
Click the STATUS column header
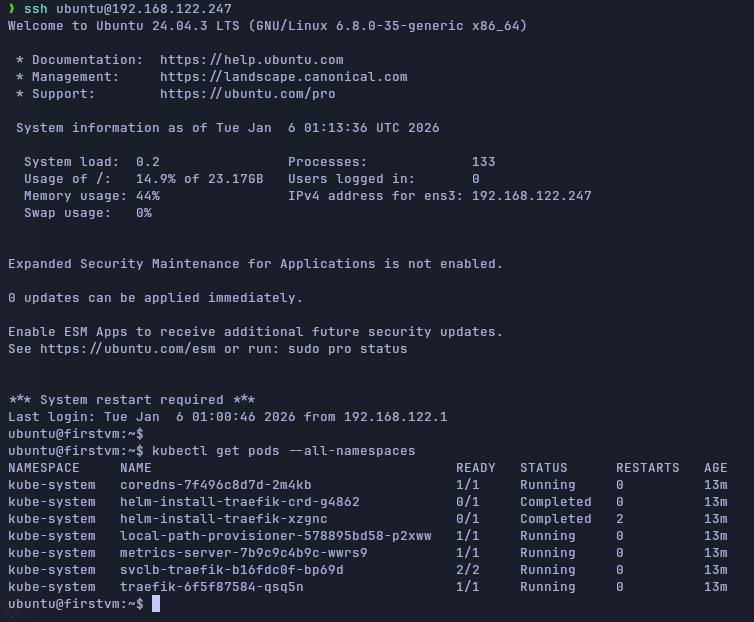tap(543, 468)
